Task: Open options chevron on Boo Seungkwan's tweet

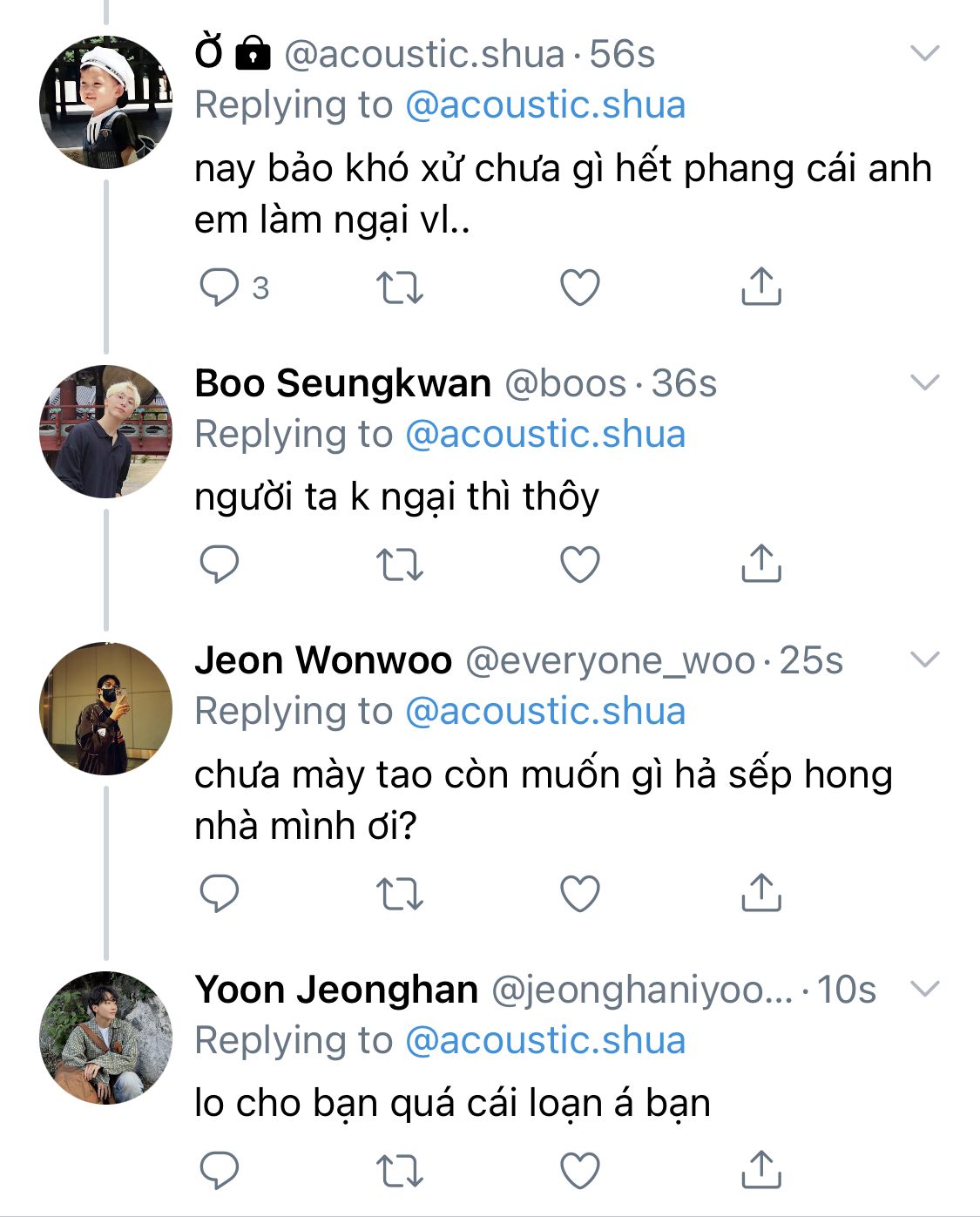Action: (x=924, y=382)
